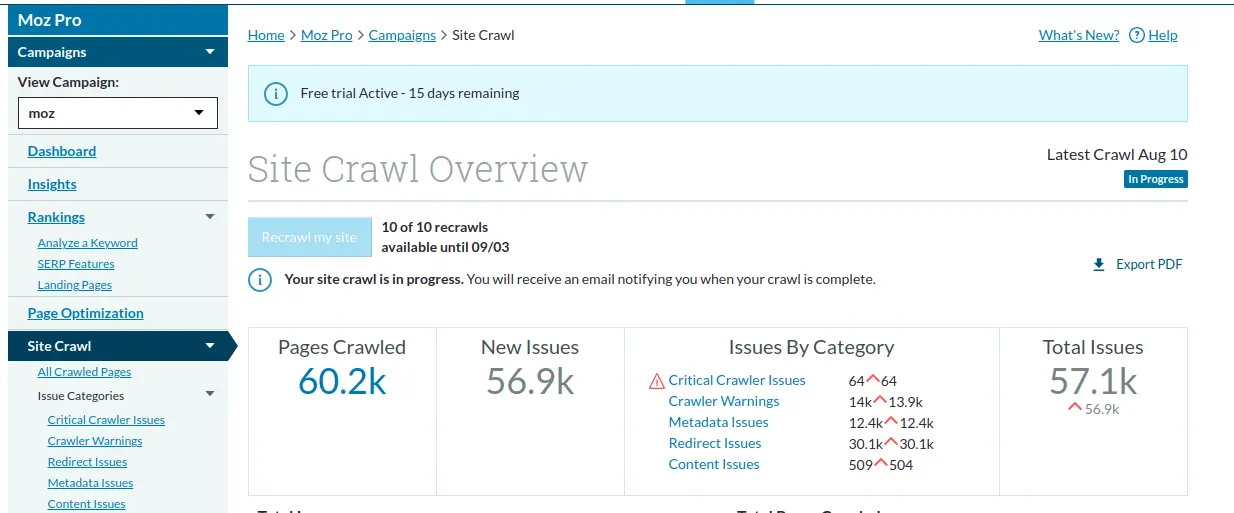Click the Export PDF link text
Viewport: 1234px width, 513px height.
[1149, 264]
